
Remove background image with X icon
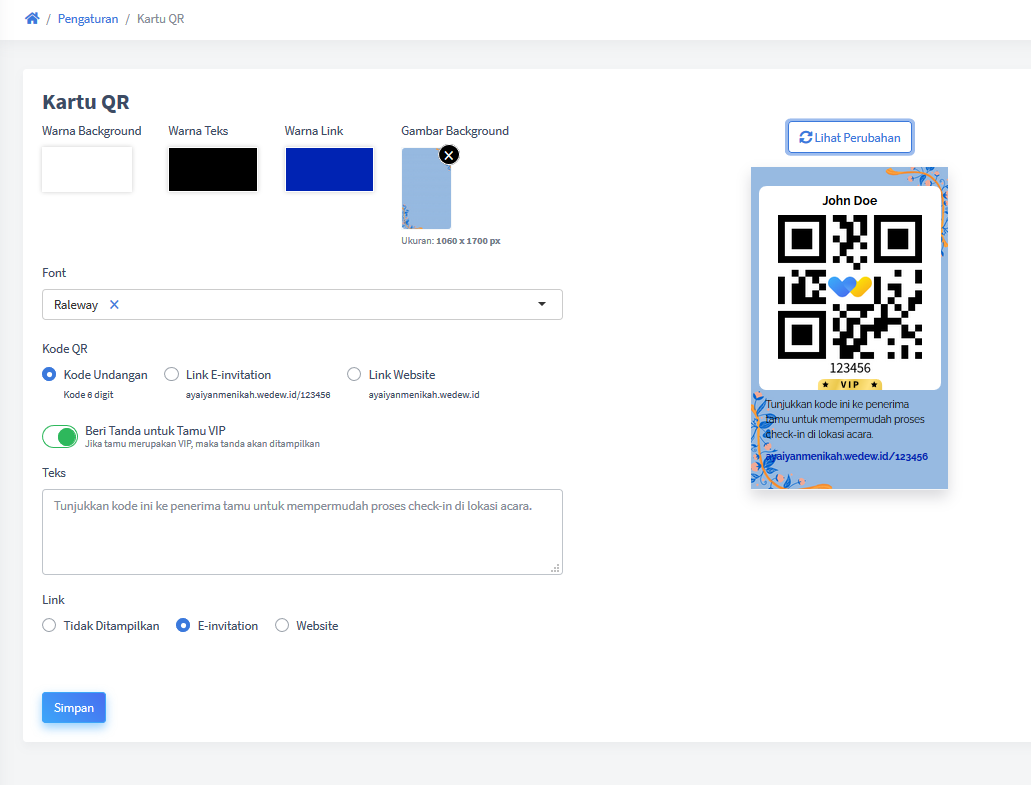coord(449,155)
